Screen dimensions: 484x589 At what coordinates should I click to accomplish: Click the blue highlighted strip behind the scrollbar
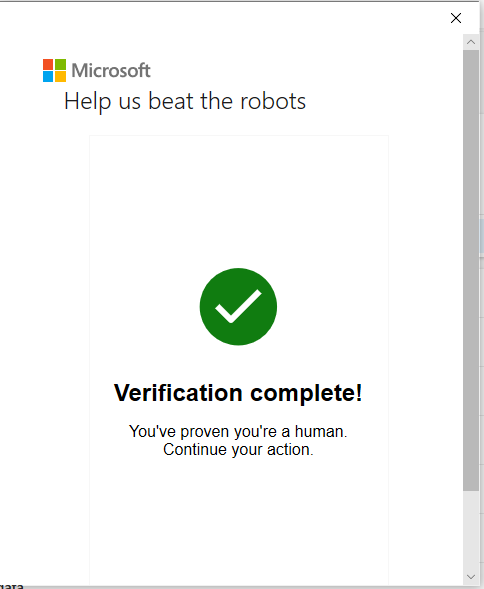tap(482, 237)
